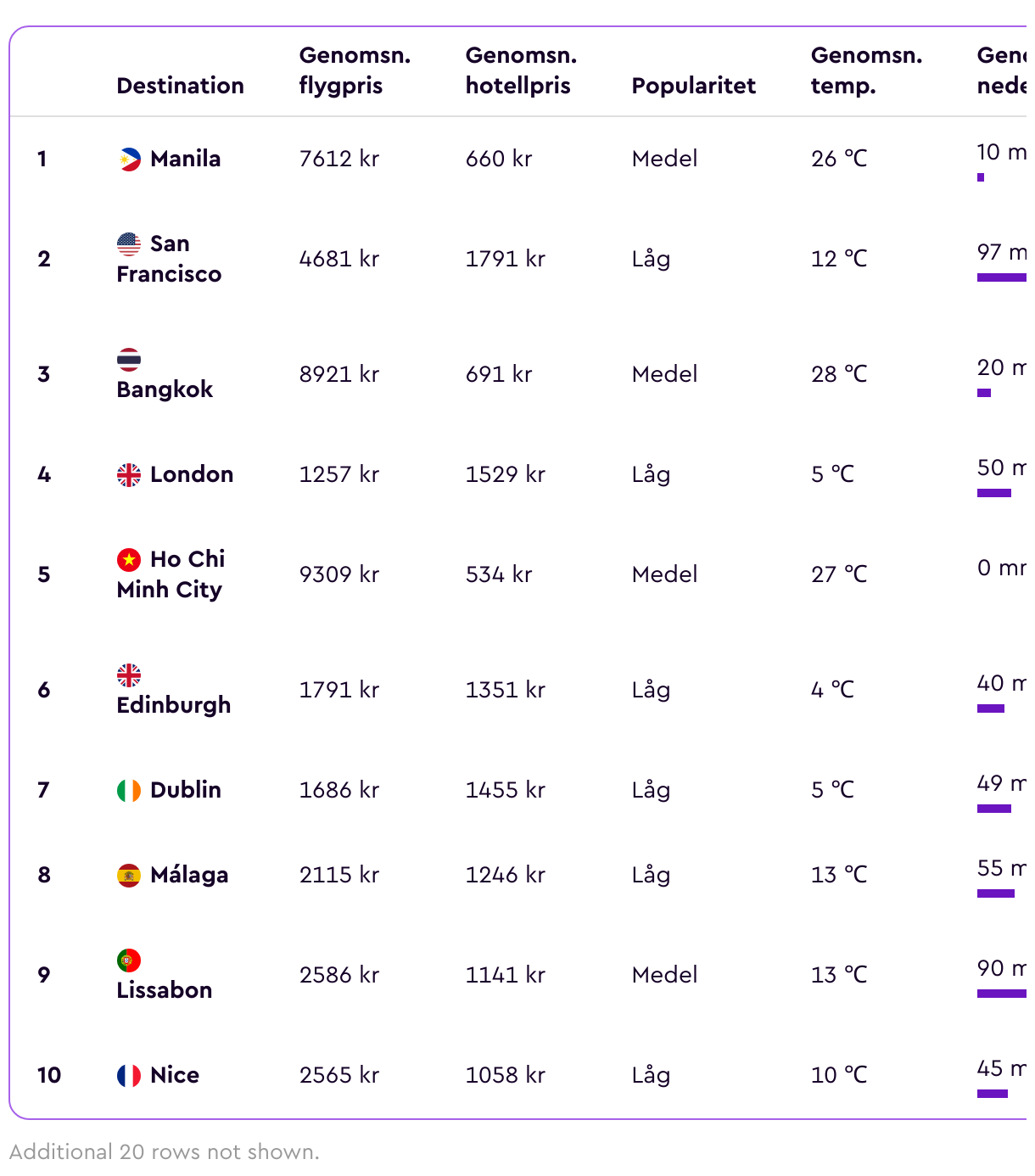Click the French flag beside Nice
This screenshot has width=1035, height=1176.
pyautogui.click(x=129, y=1075)
